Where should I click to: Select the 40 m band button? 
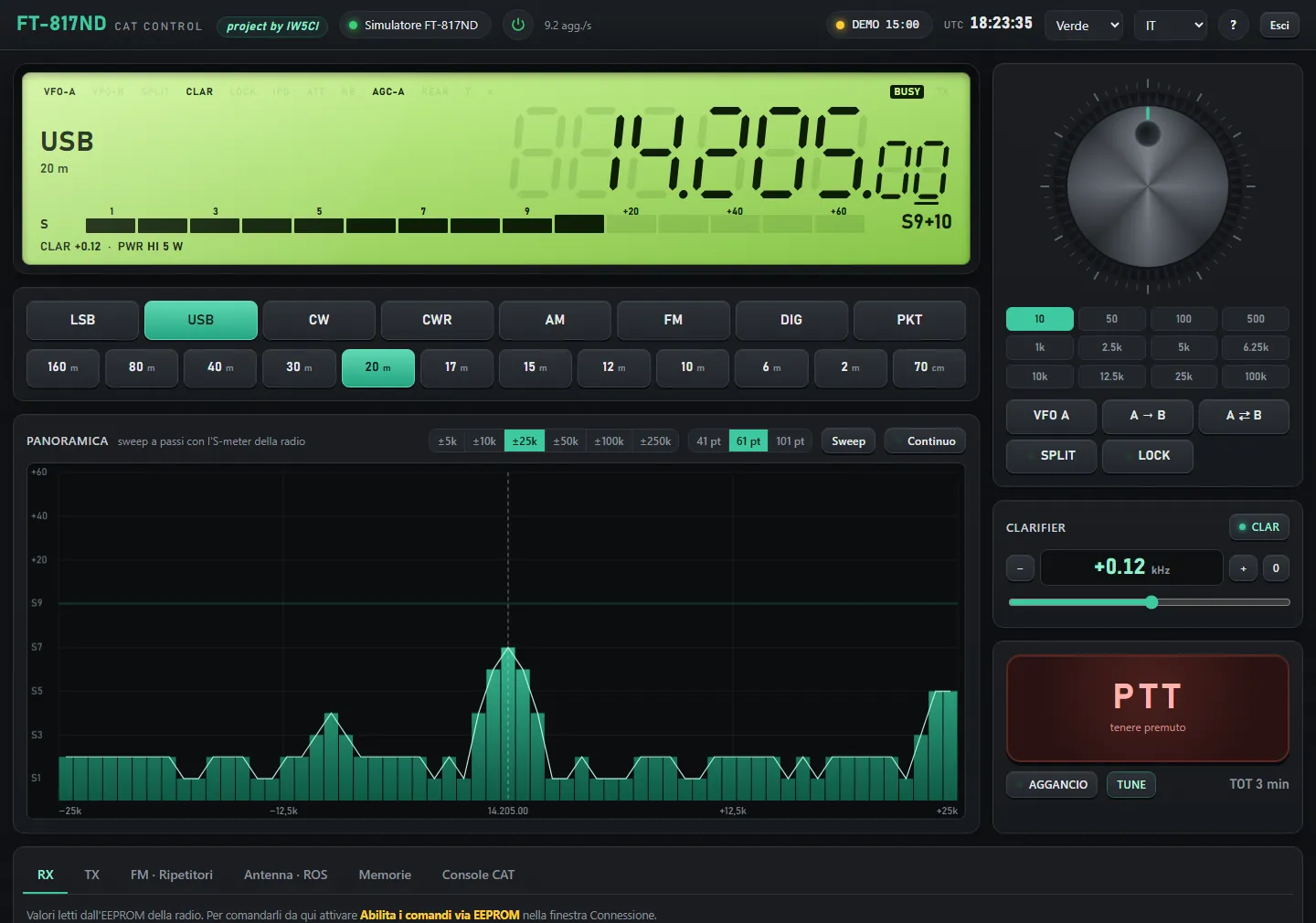[220, 367]
